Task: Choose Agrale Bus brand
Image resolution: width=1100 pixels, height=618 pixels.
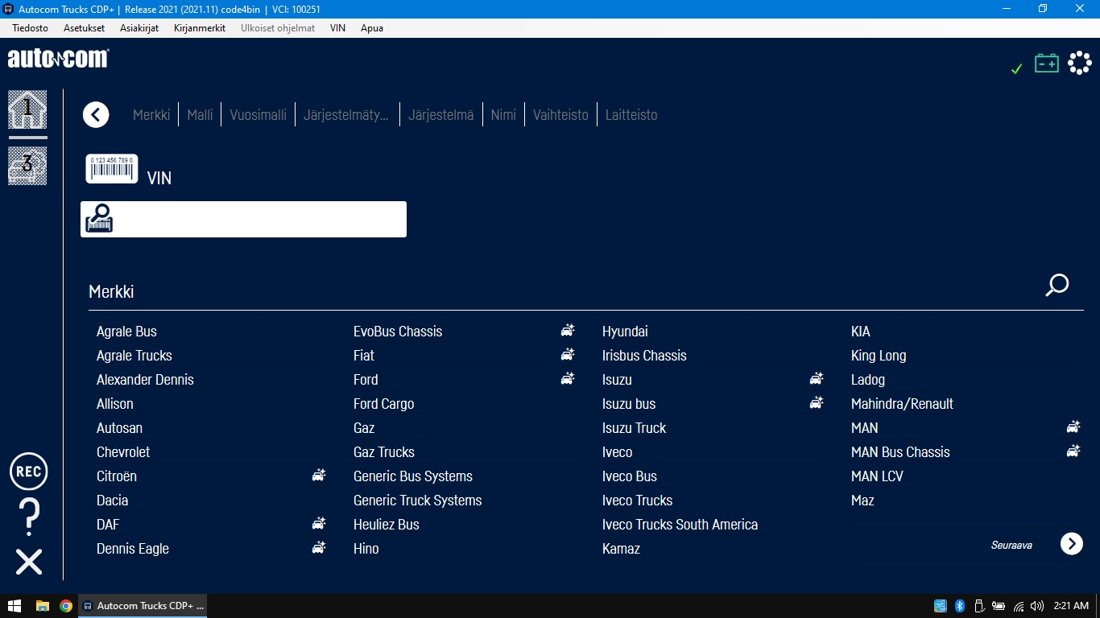Action: pos(126,331)
